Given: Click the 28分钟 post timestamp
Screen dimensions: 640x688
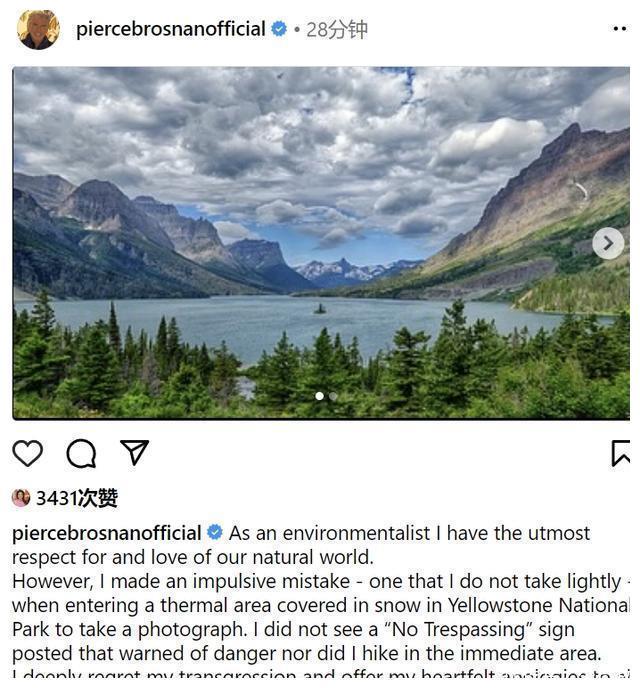Looking at the screenshot, I should pos(337,30).
